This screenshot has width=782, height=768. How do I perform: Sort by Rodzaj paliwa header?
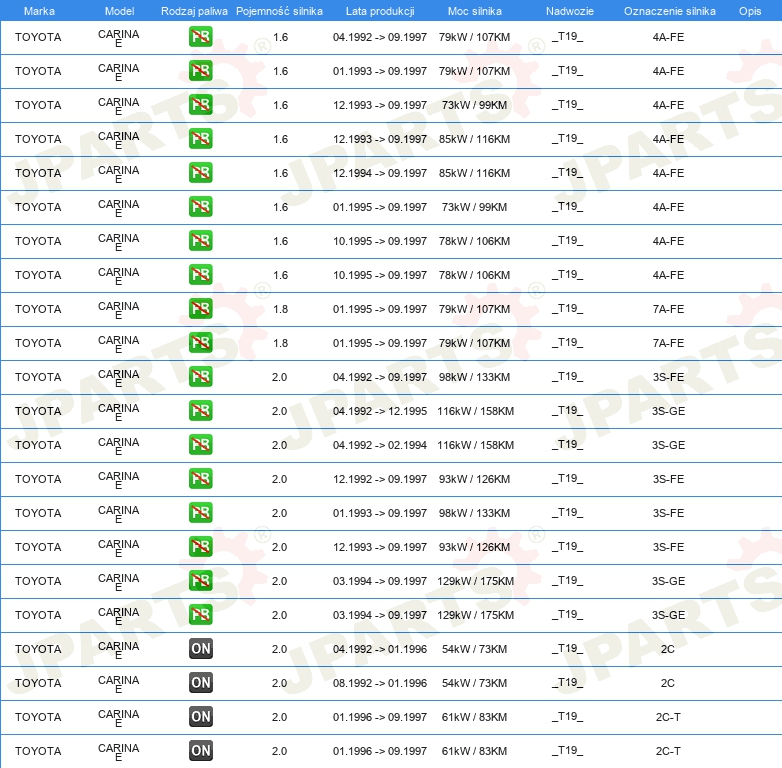(x=194, y=11)
